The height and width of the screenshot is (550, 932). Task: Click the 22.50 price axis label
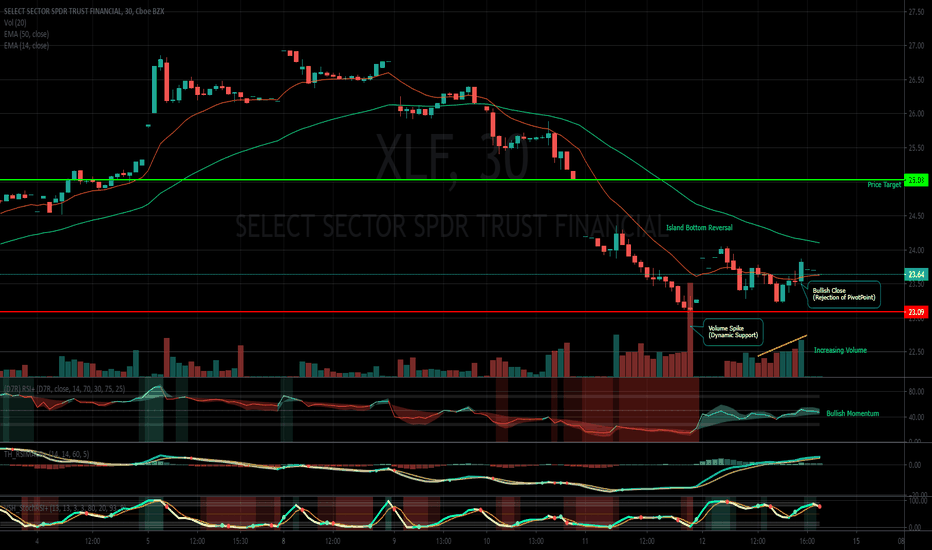tap(916, 352)
